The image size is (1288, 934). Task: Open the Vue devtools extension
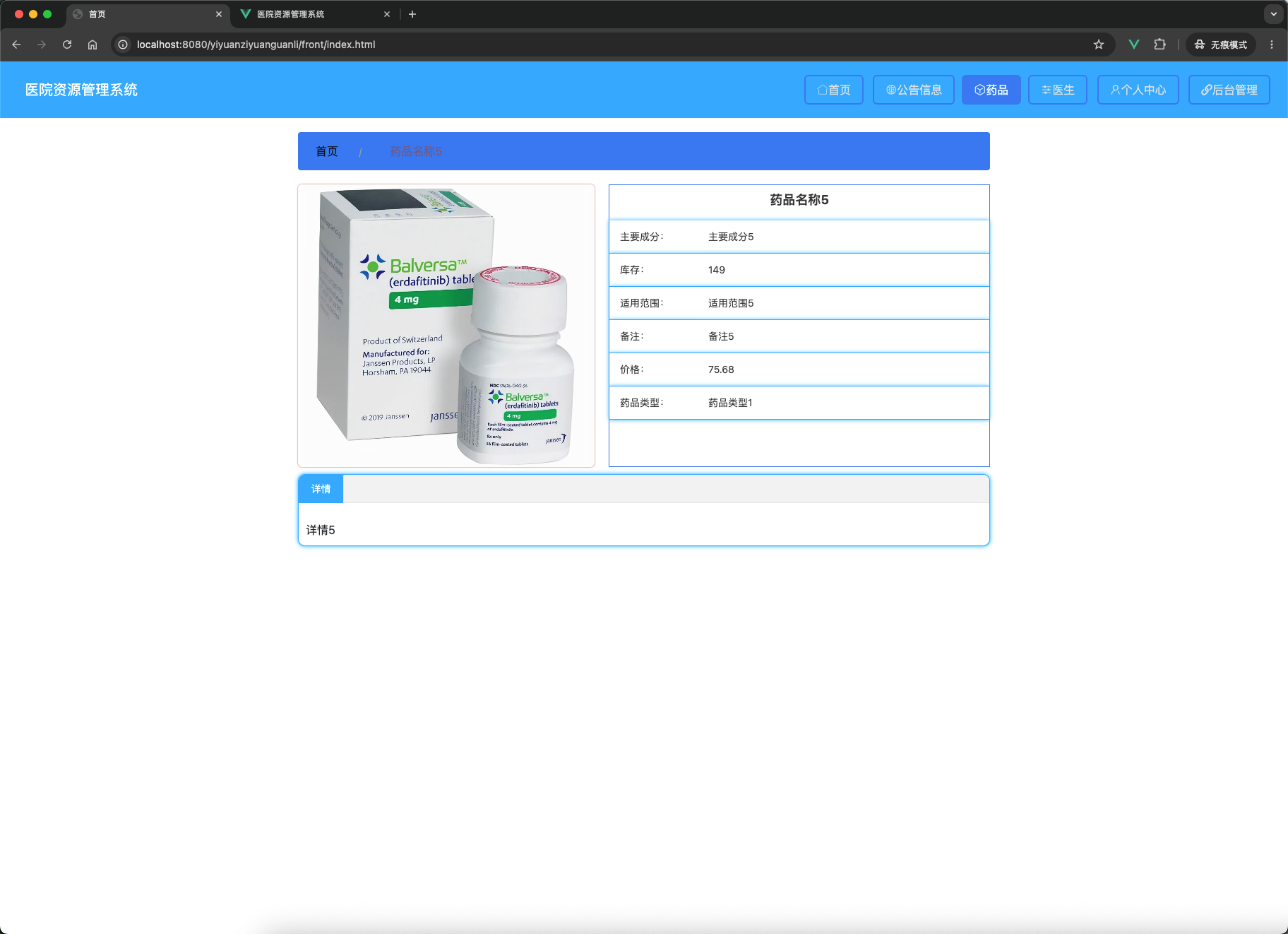(x=1134, y=45)
